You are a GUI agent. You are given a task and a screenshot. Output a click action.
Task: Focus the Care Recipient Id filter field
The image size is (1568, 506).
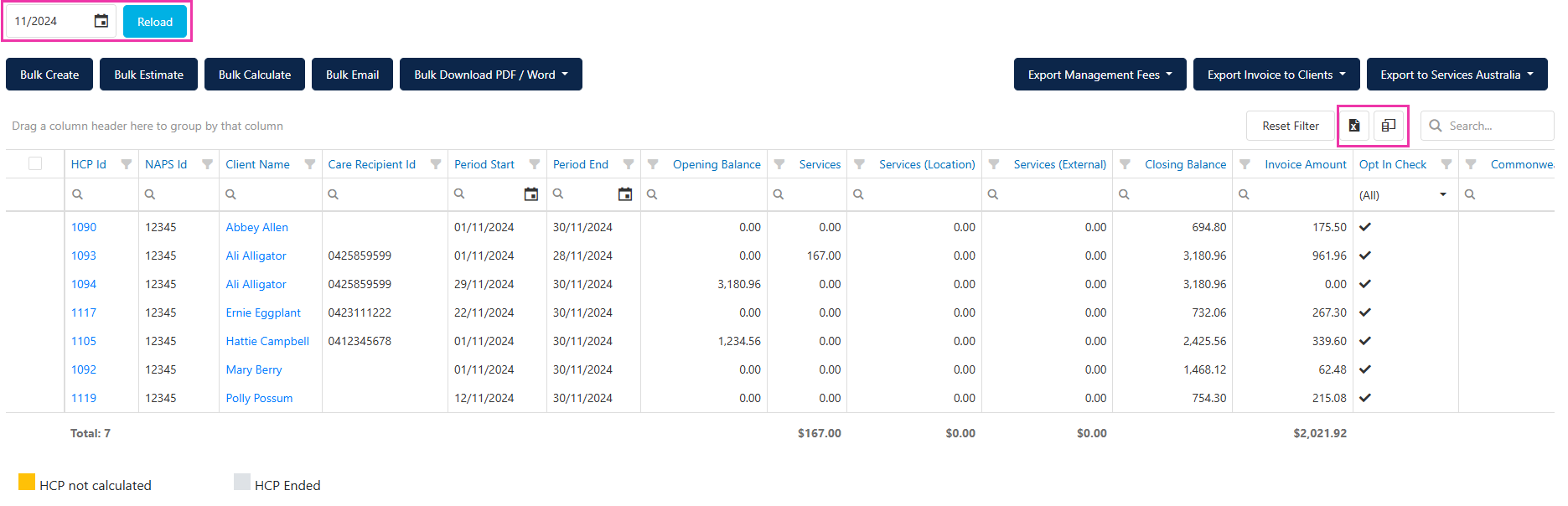[x=386, y=194]
